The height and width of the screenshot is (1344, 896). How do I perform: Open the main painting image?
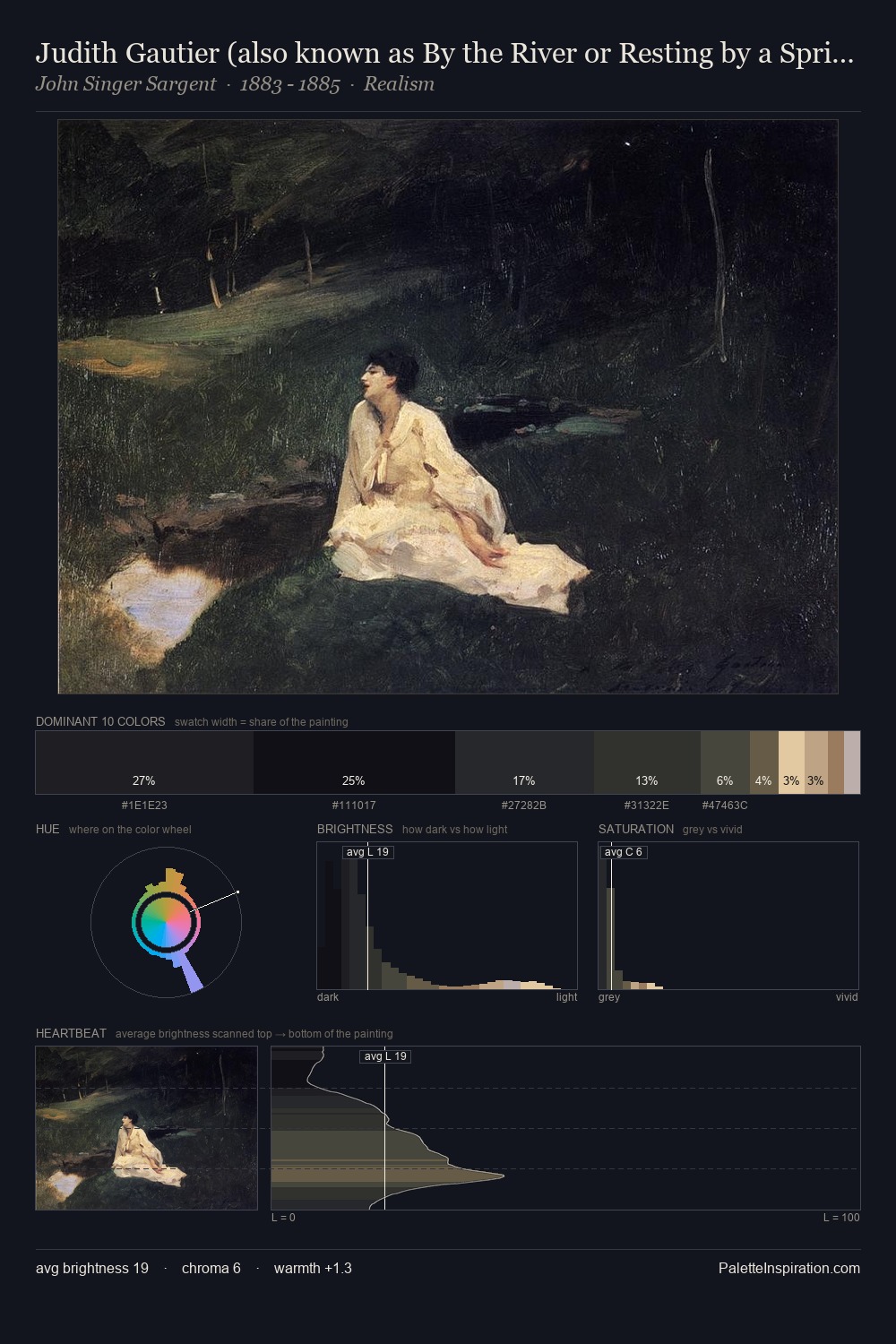coord(448,407)
